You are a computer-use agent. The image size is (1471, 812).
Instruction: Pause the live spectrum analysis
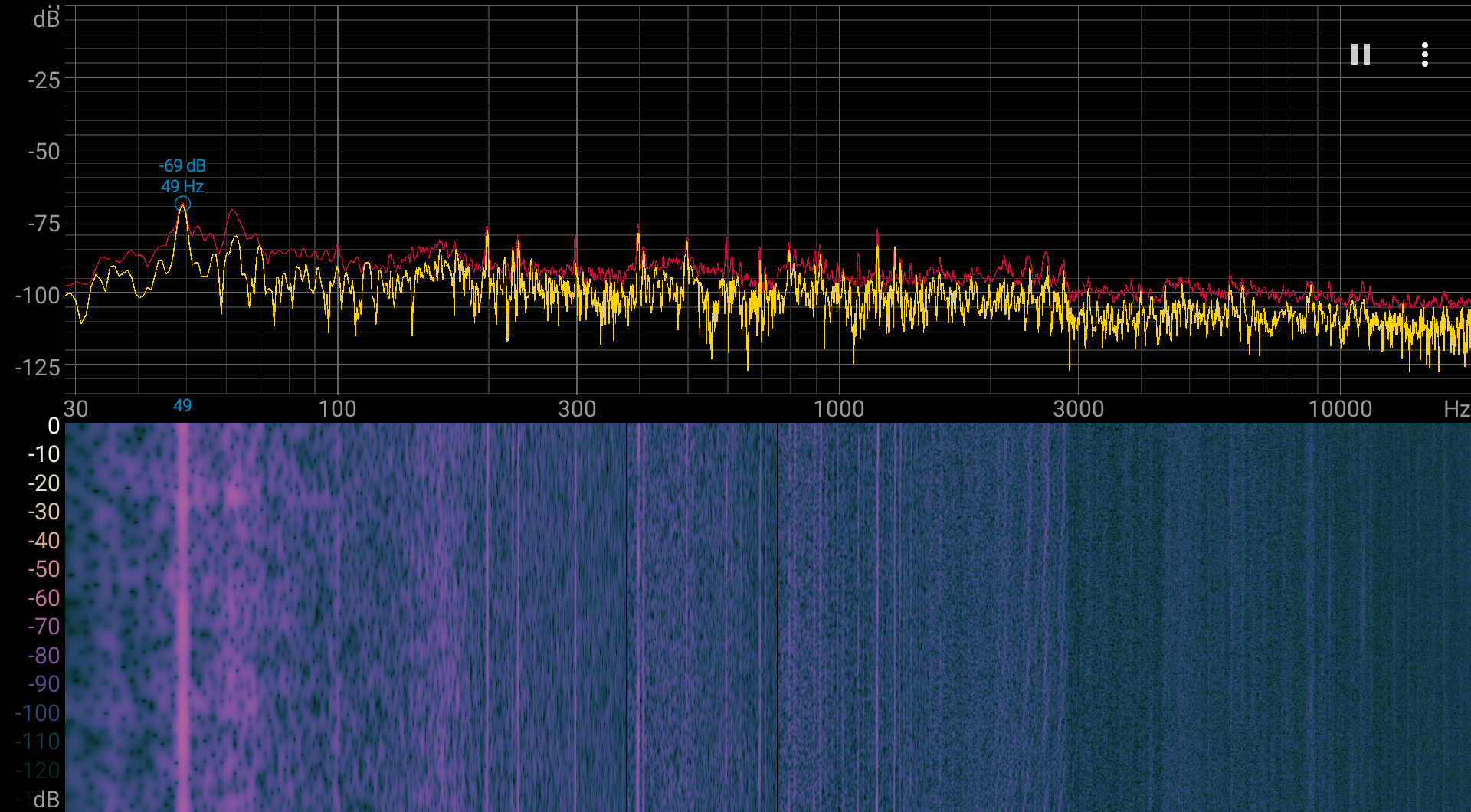coord(1361,54)
